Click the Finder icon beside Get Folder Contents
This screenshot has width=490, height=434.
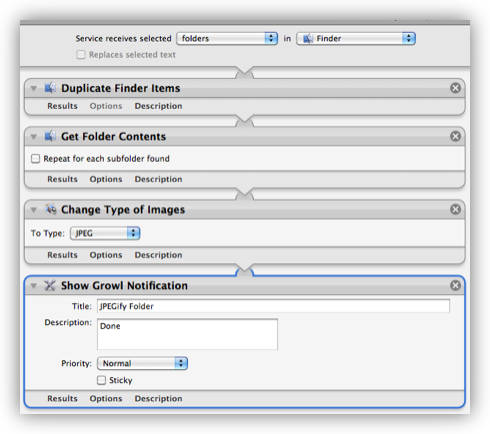pos(50,136)
